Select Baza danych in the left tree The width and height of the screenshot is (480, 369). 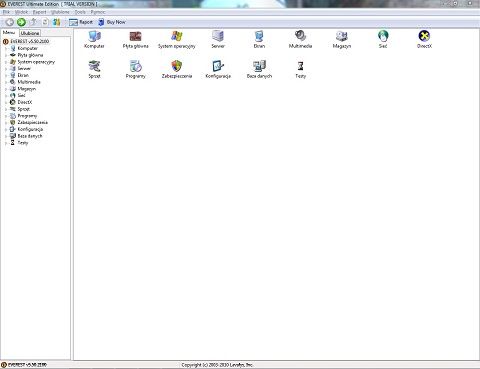pos(30,136)
